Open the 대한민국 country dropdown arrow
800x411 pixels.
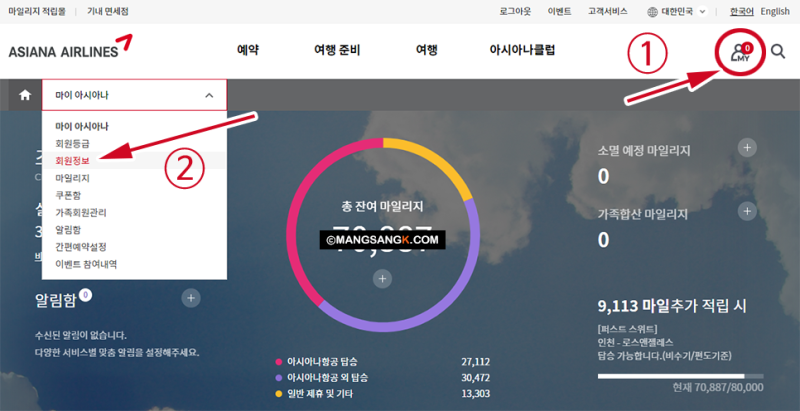[703, 12]
